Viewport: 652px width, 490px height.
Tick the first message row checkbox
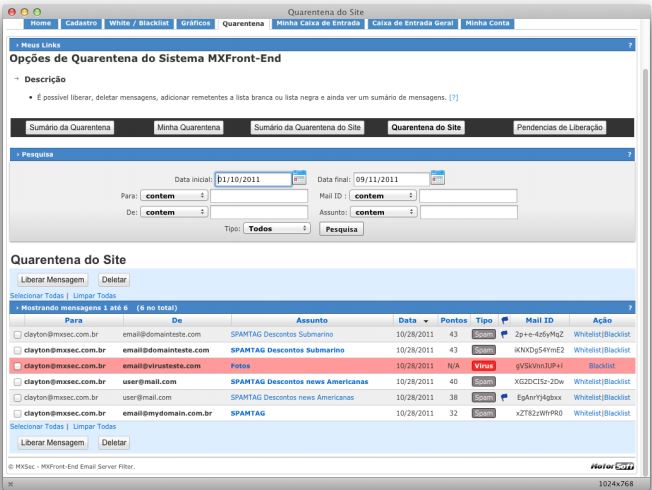17,334
